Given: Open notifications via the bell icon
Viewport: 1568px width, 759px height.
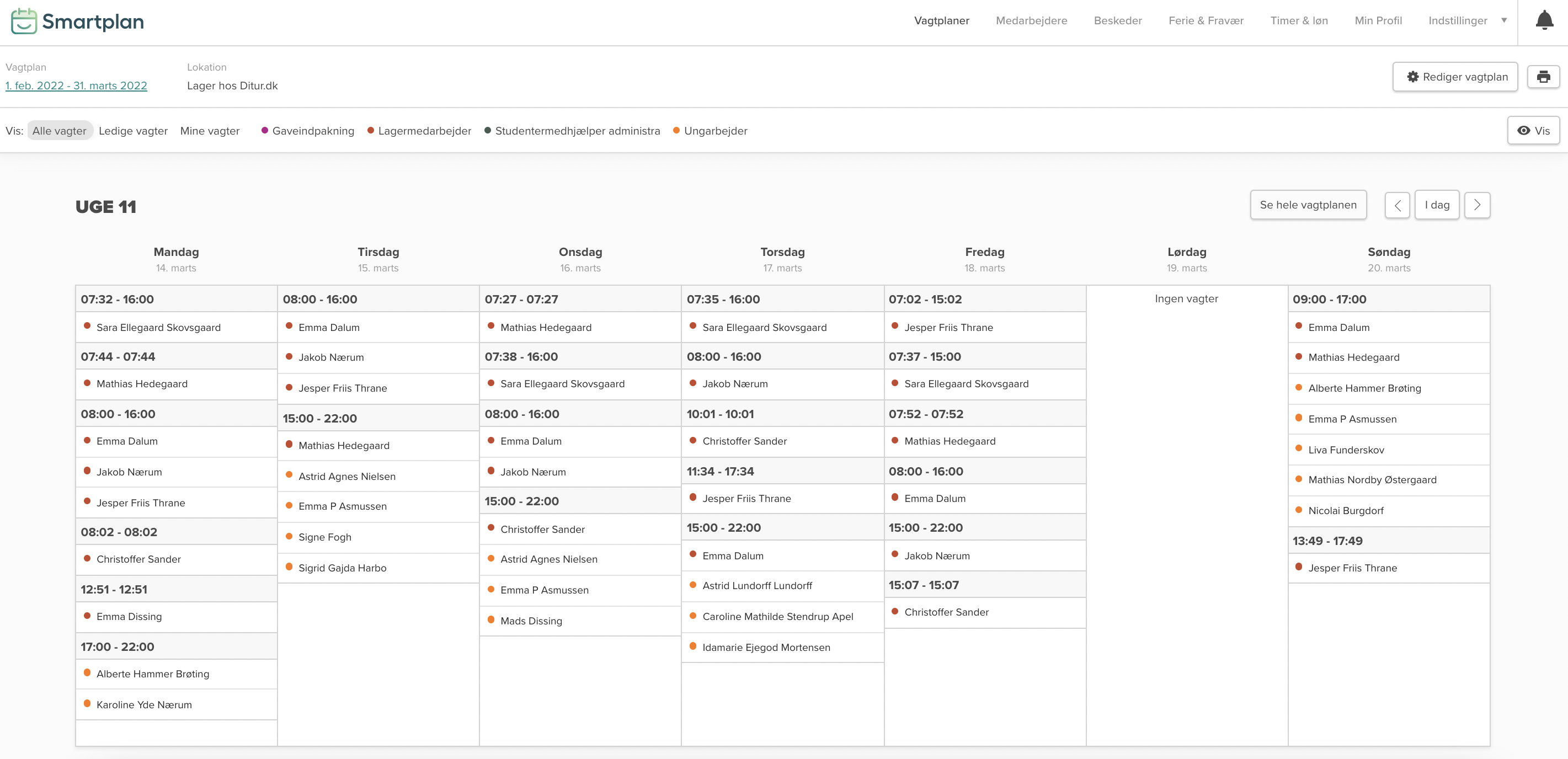Looking at the screenshot, I should click(1544, 20).
